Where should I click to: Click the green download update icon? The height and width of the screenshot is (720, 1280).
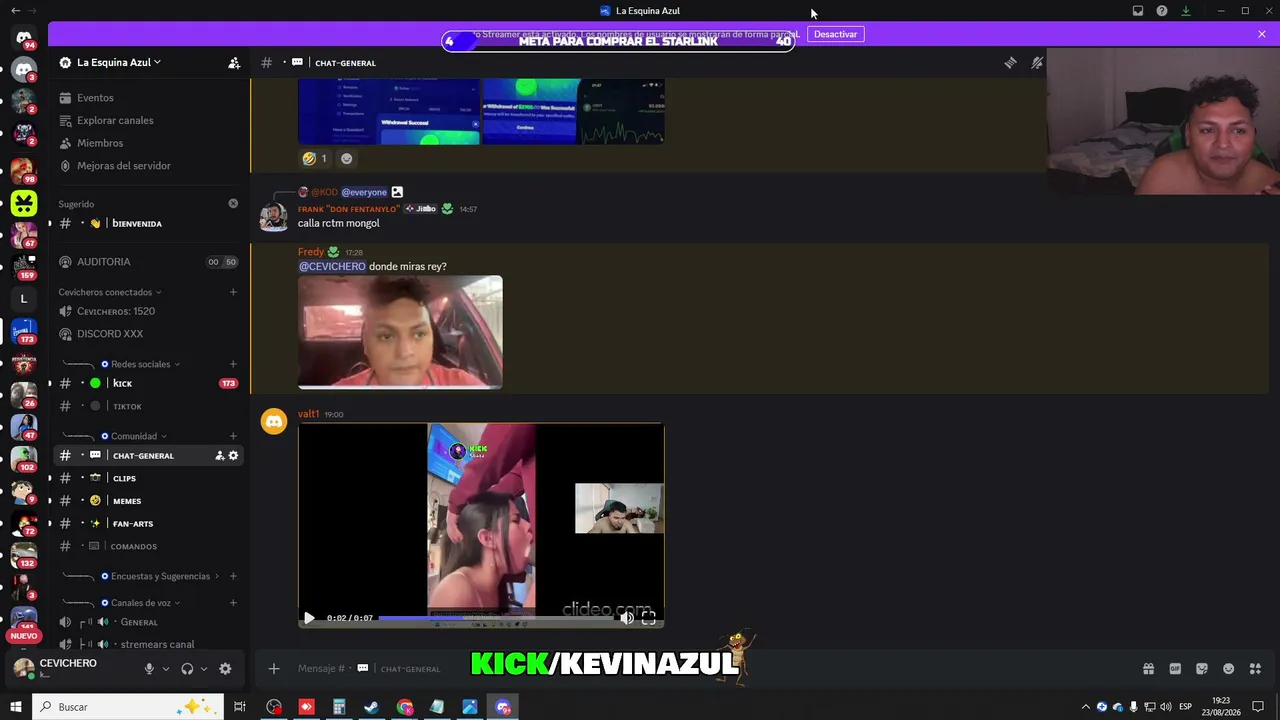coord(1186,11)
